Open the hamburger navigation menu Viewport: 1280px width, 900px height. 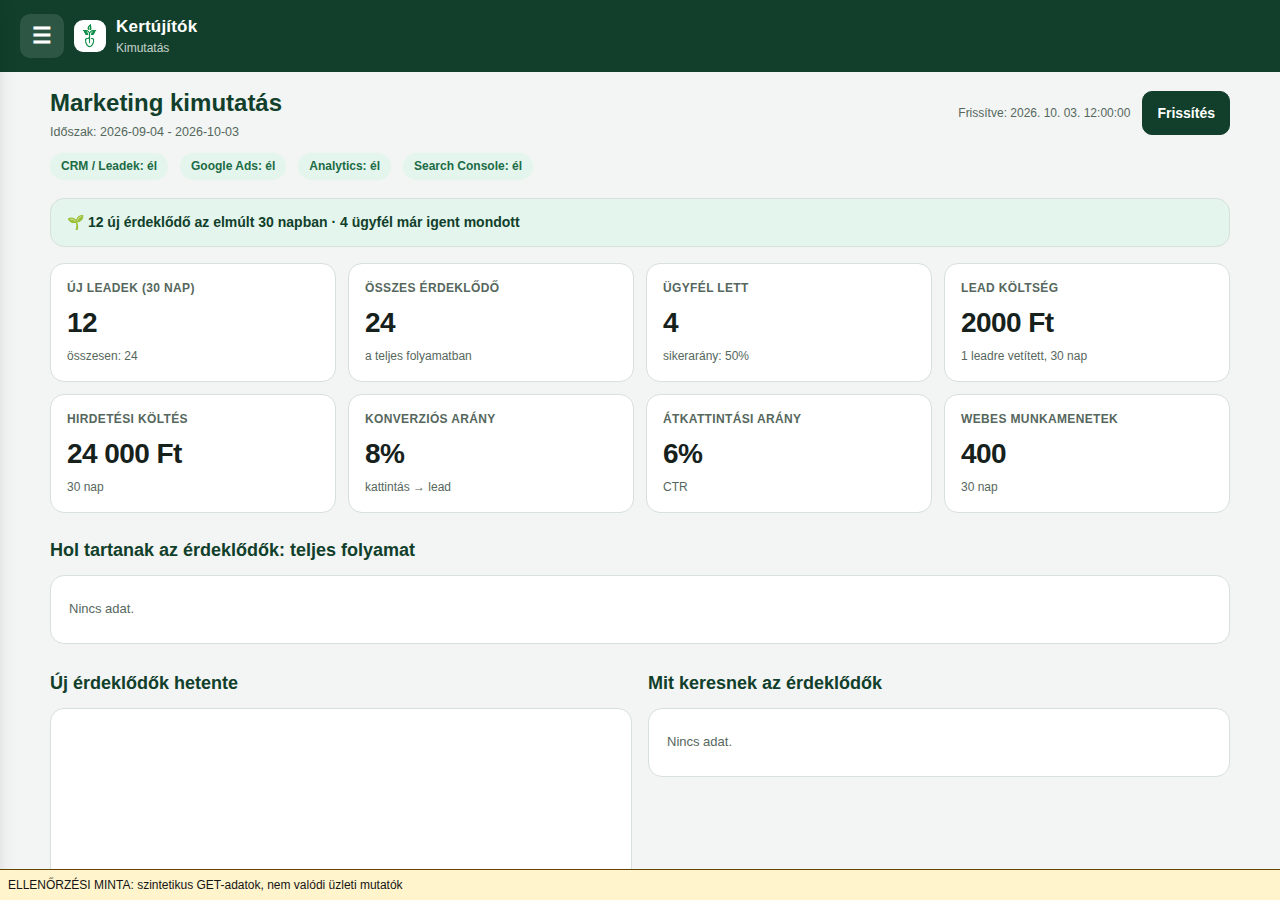point(42,36)
